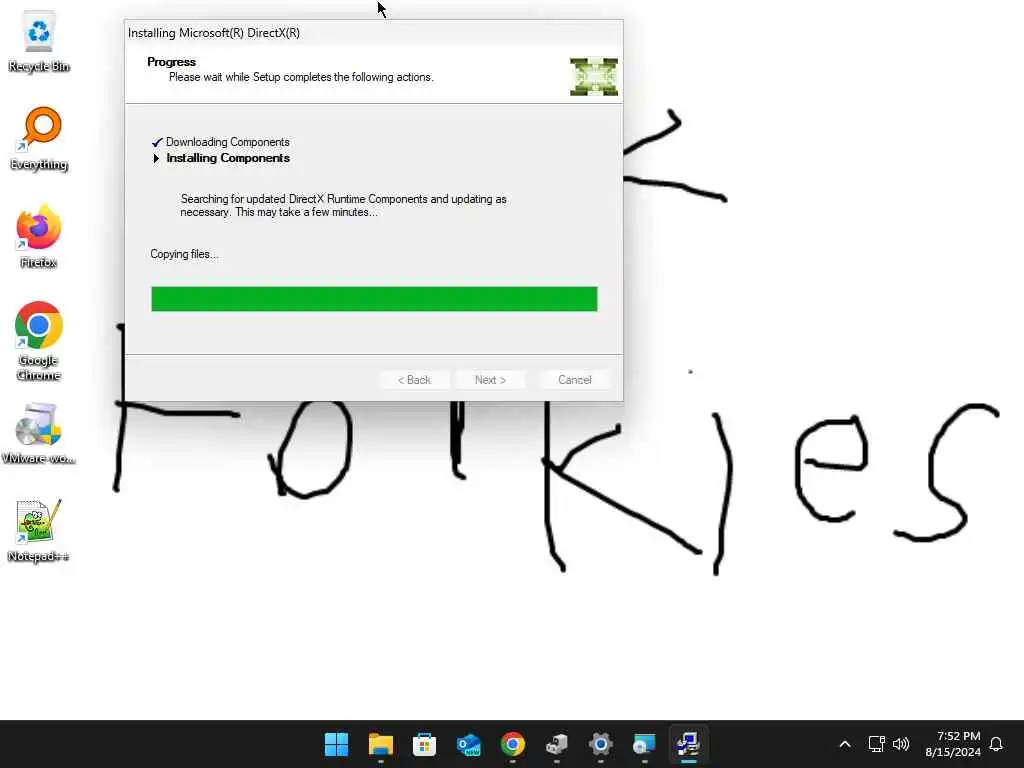
Task: Click the disabled Next button
Action: (490, 380)
